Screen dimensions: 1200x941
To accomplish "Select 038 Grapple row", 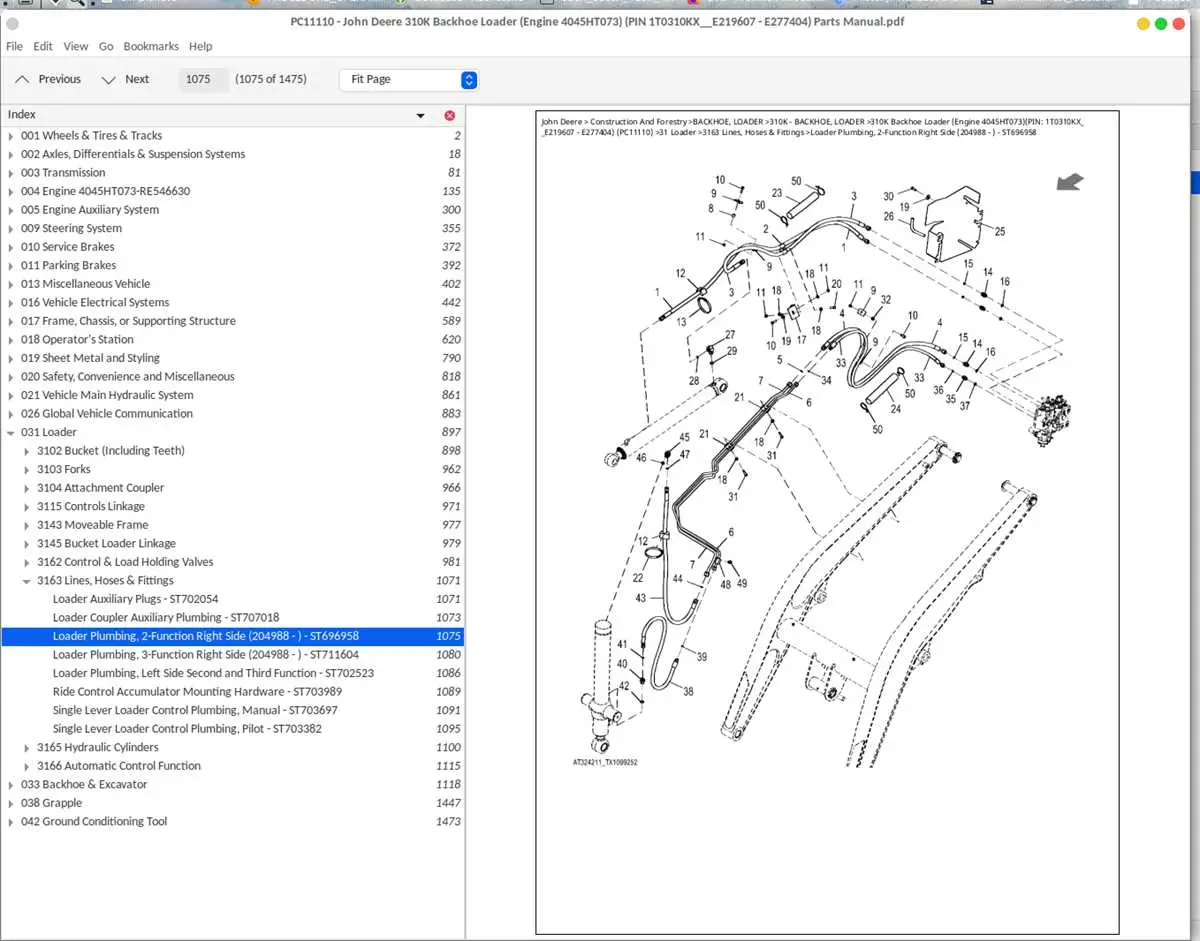I will coord(232,803).
